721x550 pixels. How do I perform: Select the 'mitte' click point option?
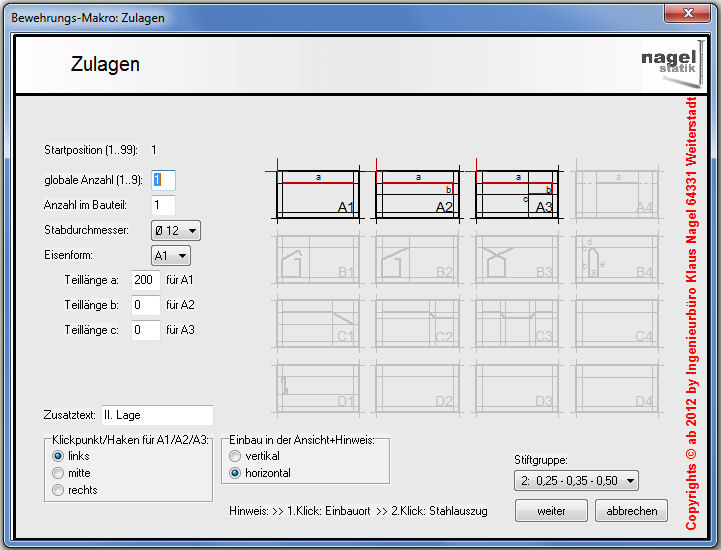59,473
